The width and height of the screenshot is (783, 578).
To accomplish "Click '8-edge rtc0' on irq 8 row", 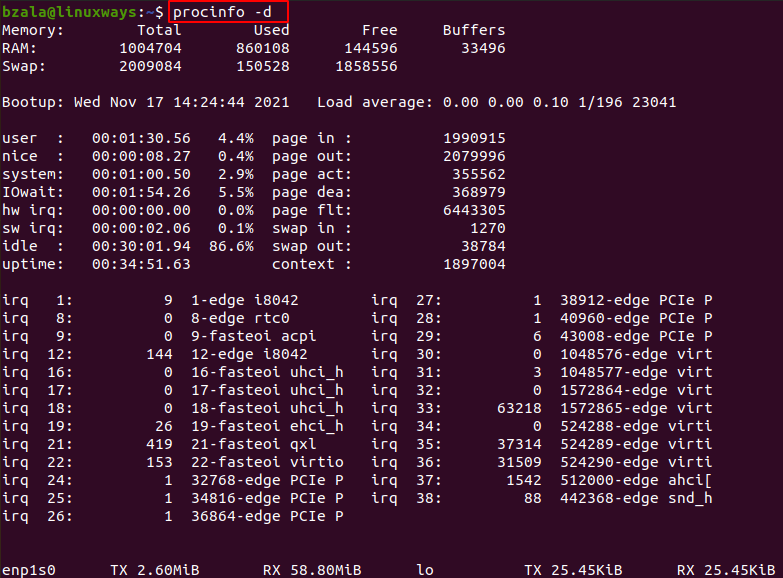I will (x=240, y=318).
